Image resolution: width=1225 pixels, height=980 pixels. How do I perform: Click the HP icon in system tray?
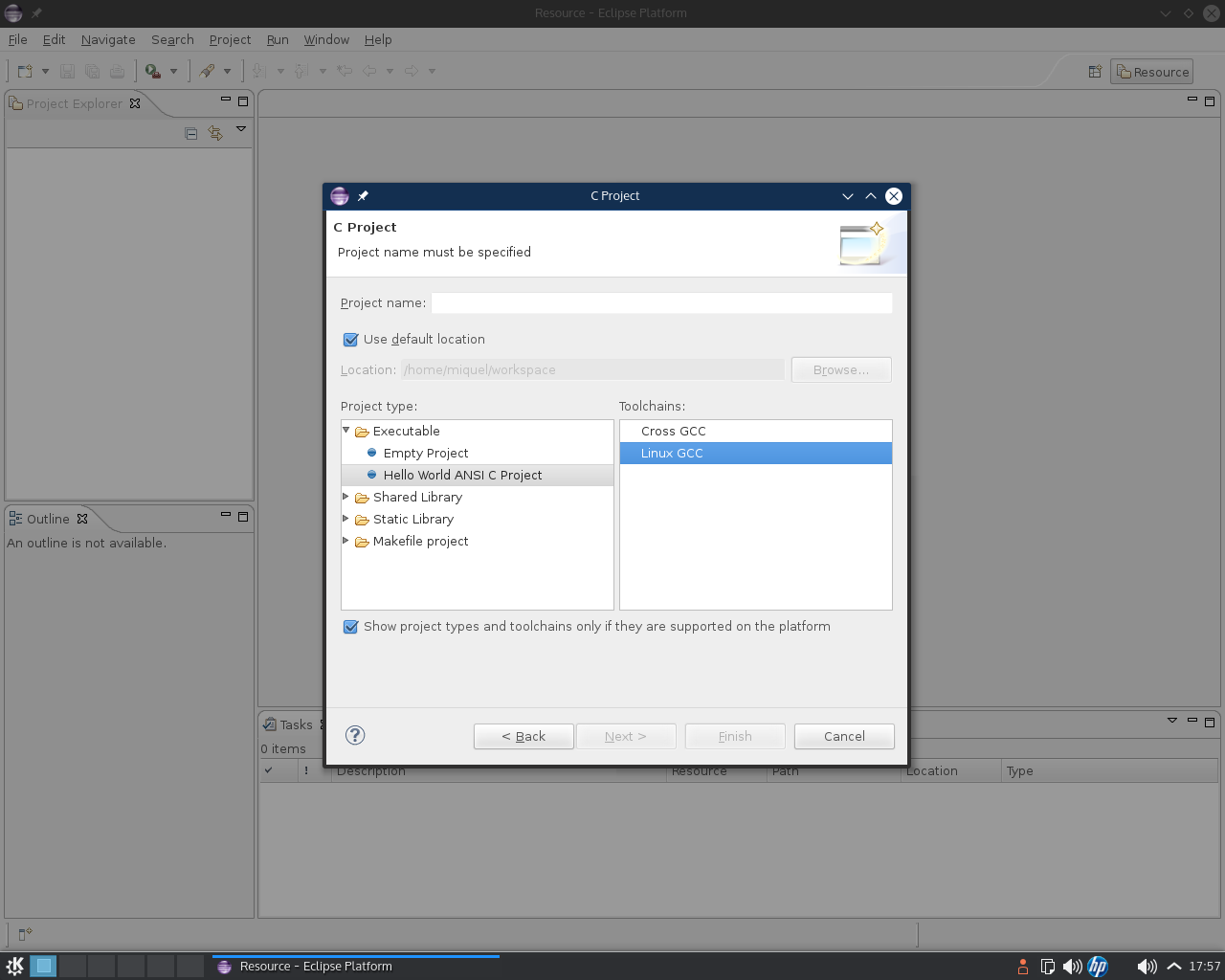(x=1098, y=967)
